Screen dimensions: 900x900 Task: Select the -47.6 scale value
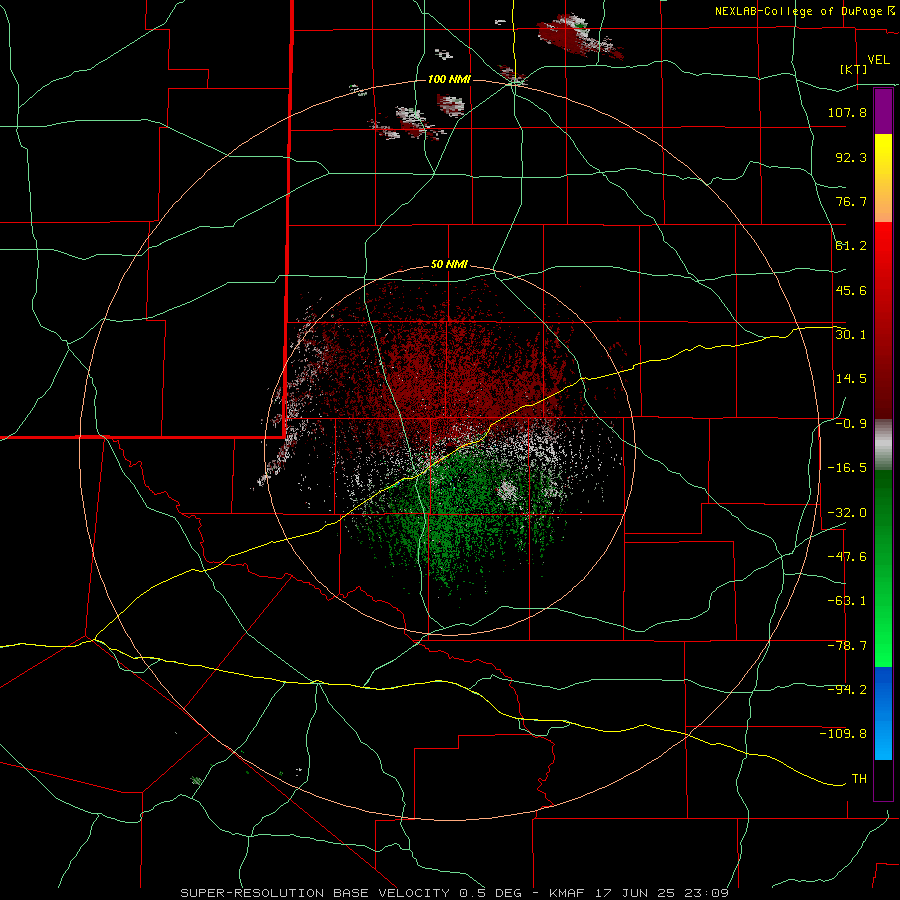pyautogui.click(x=847, y=557)
